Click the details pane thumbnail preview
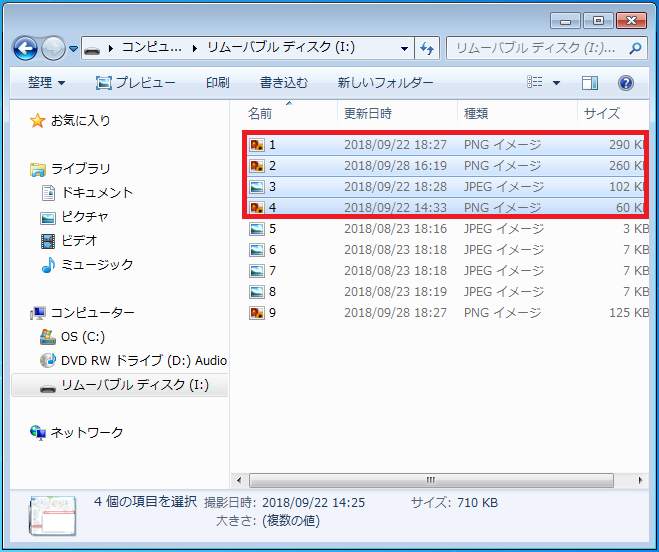Image resolution: width=659 pixels, height=552 pixels. click(53, 515)
